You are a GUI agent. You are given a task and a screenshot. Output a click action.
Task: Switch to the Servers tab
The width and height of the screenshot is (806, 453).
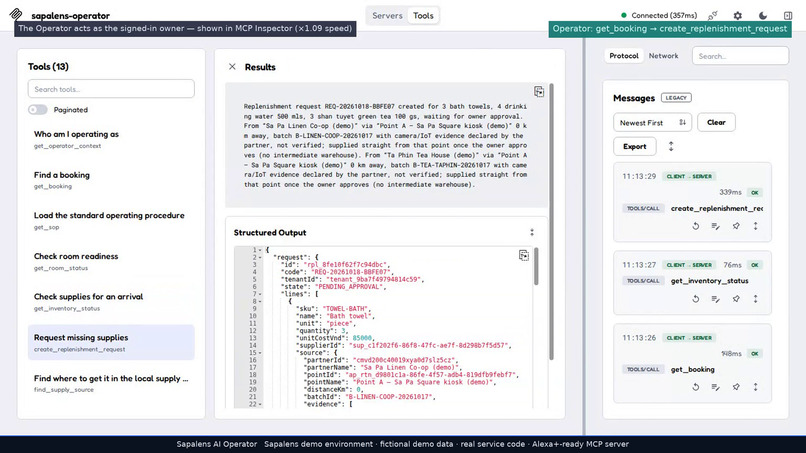[387, 15]
